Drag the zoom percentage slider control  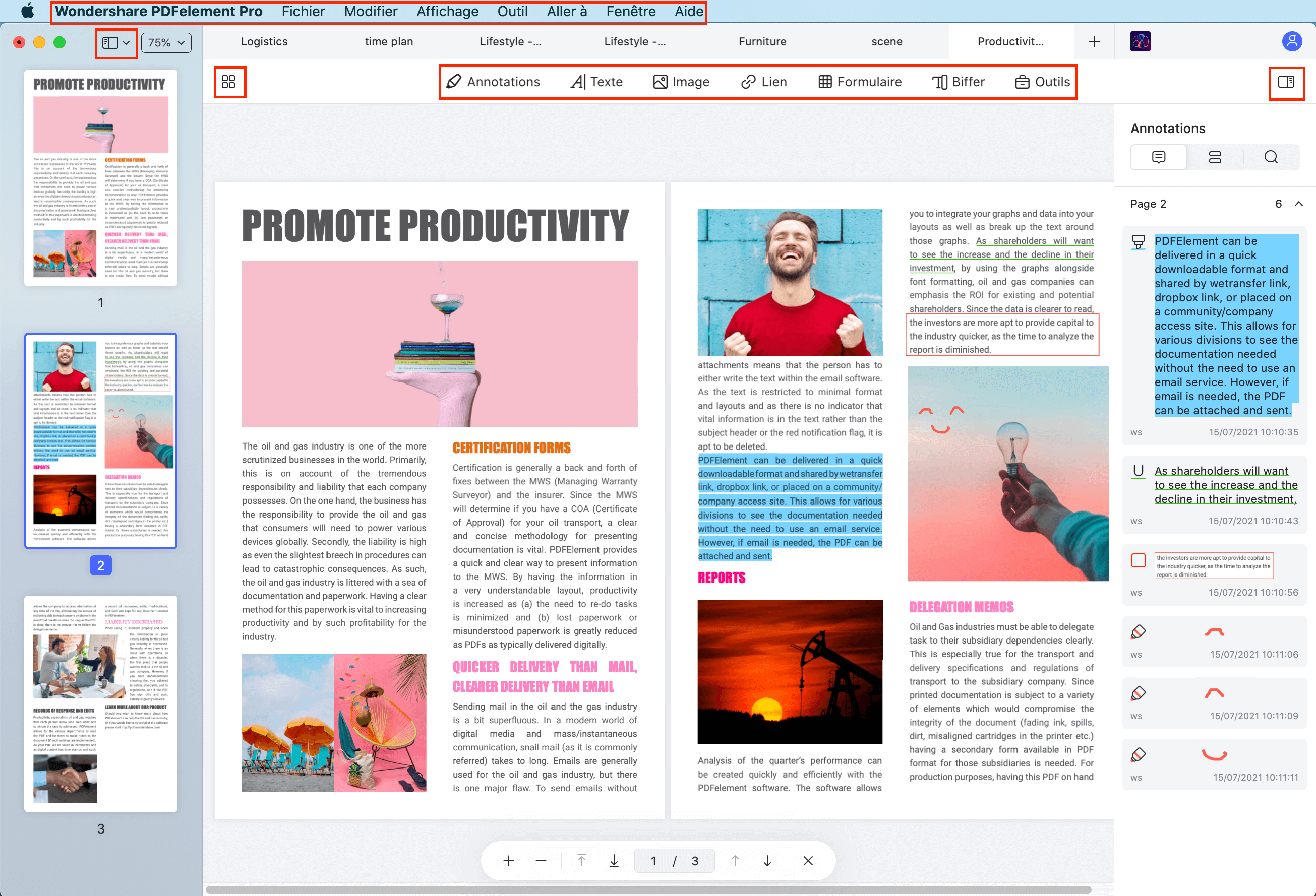pos(165,41)
